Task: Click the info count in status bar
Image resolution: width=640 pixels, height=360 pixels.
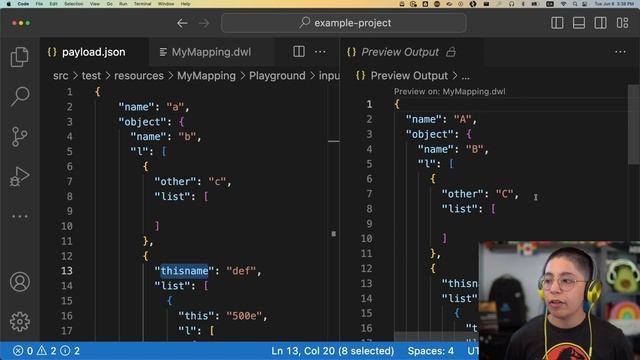Action: point(70,351)
